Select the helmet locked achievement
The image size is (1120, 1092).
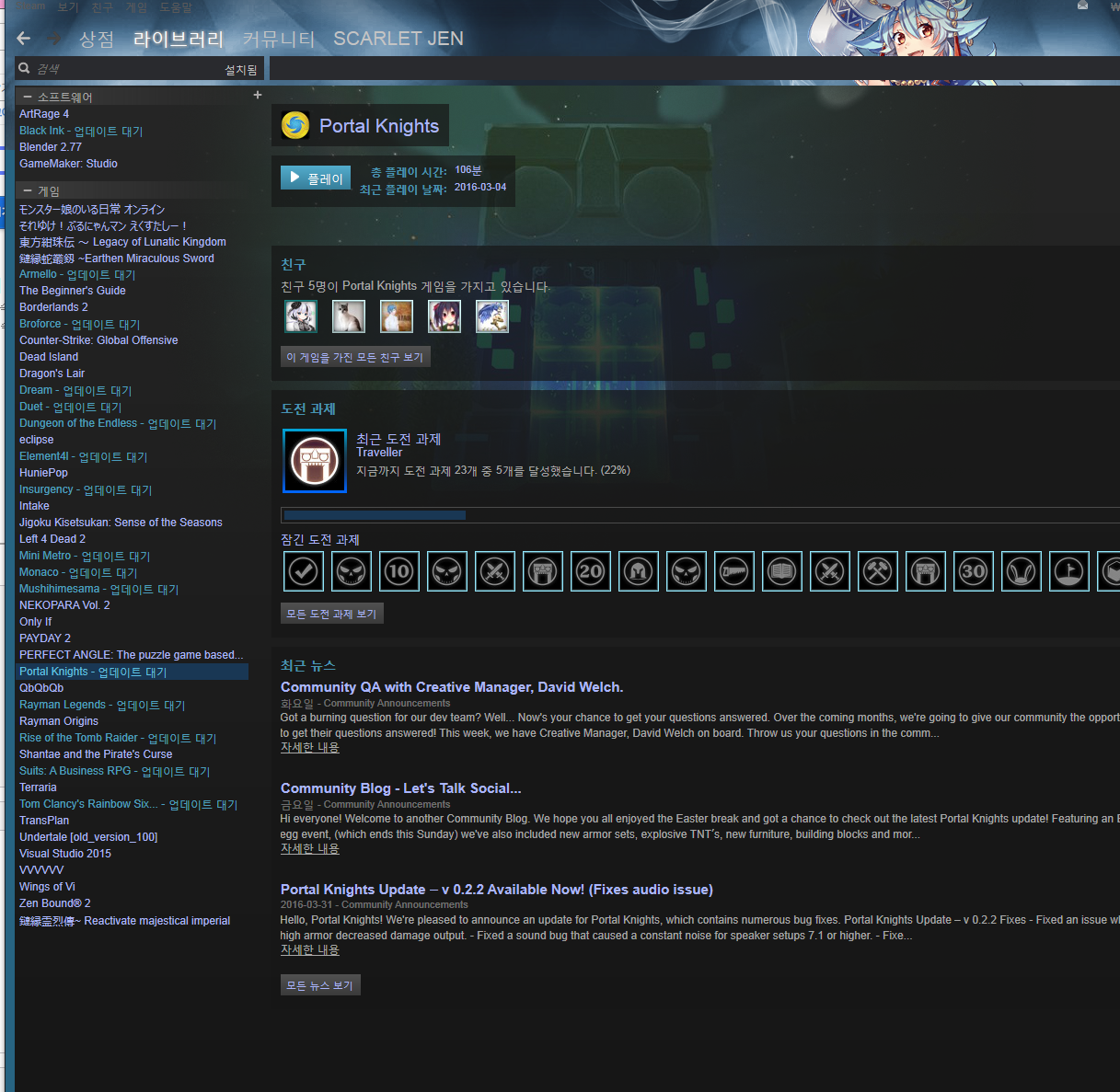[x=639, y=571]
